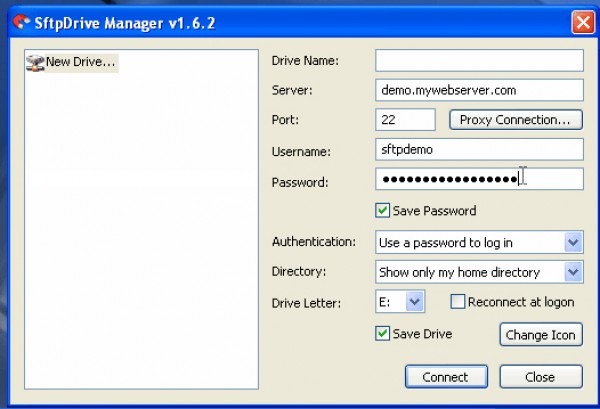
Task: Toggle the Save Password checkbox
Action: tap(382, 211)
